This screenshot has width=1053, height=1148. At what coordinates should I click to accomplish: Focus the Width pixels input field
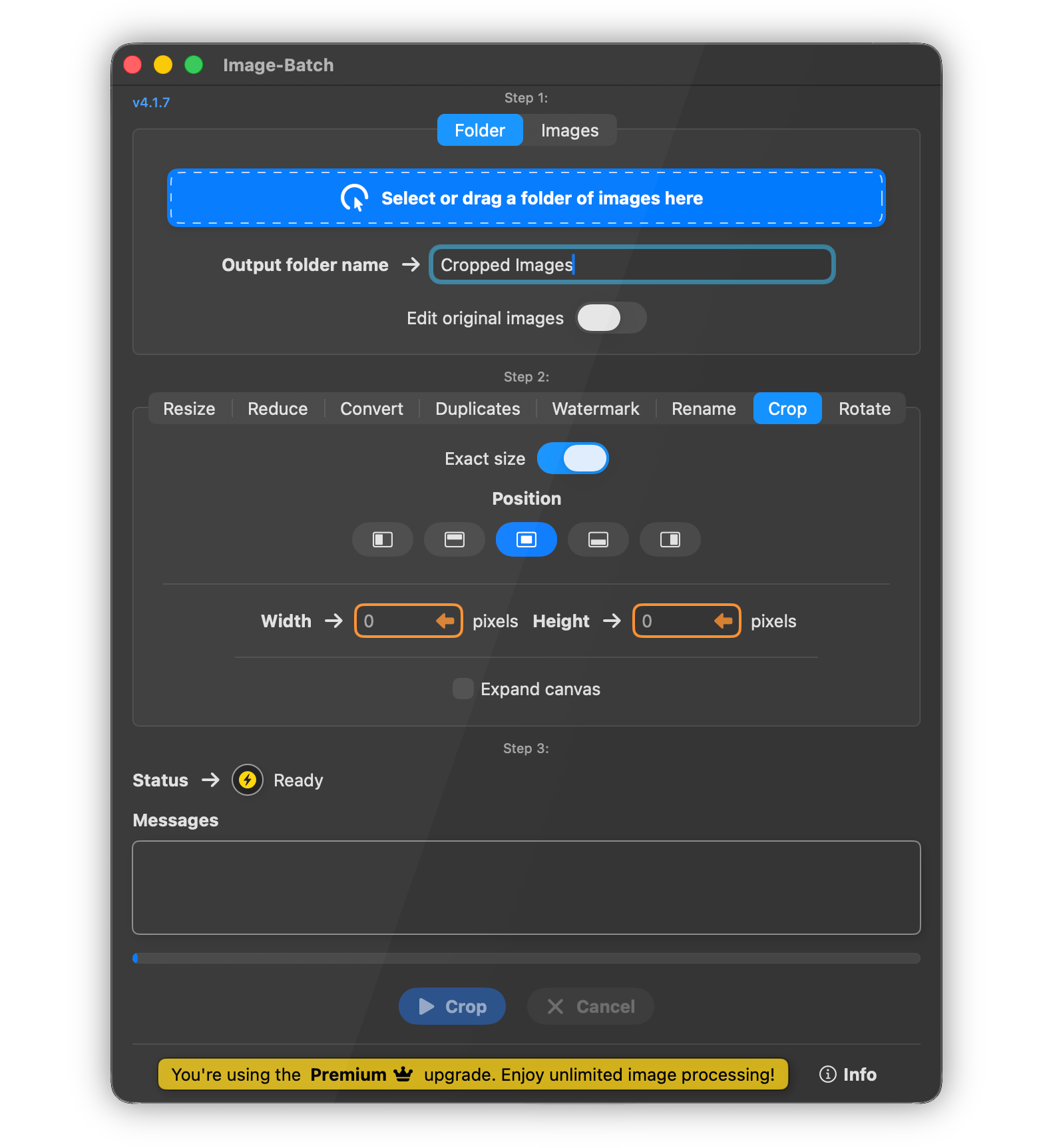(x=409, y=621)
